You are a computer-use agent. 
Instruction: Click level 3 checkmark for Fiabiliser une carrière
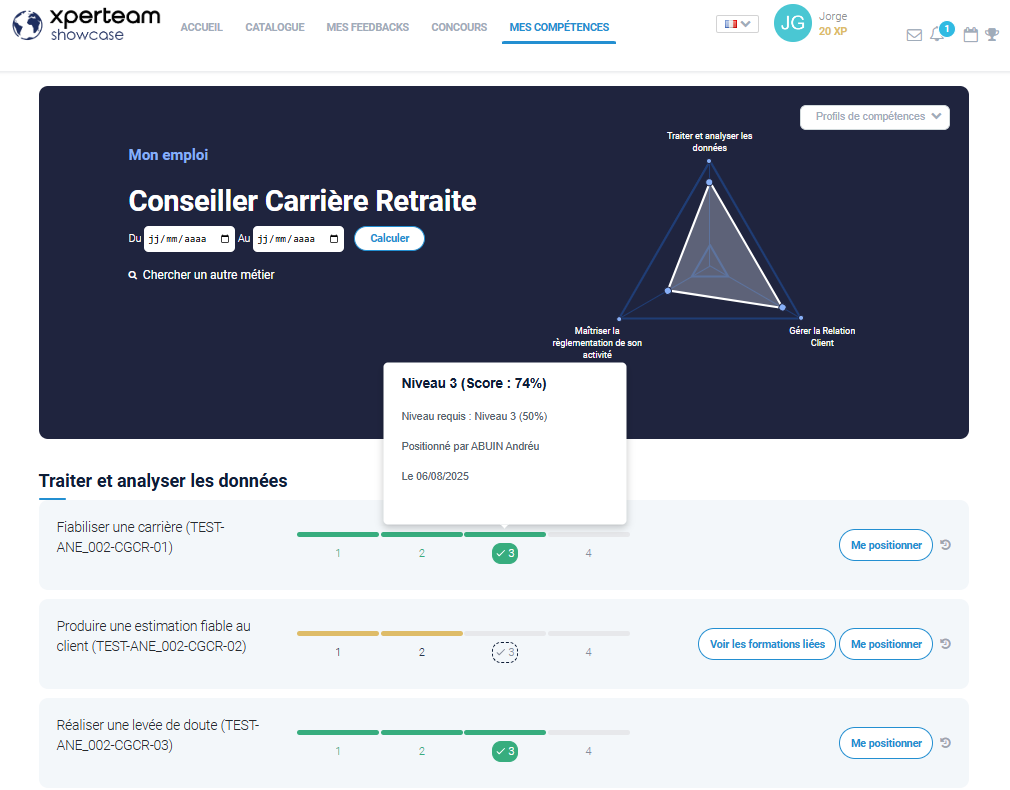pos(505,553)
